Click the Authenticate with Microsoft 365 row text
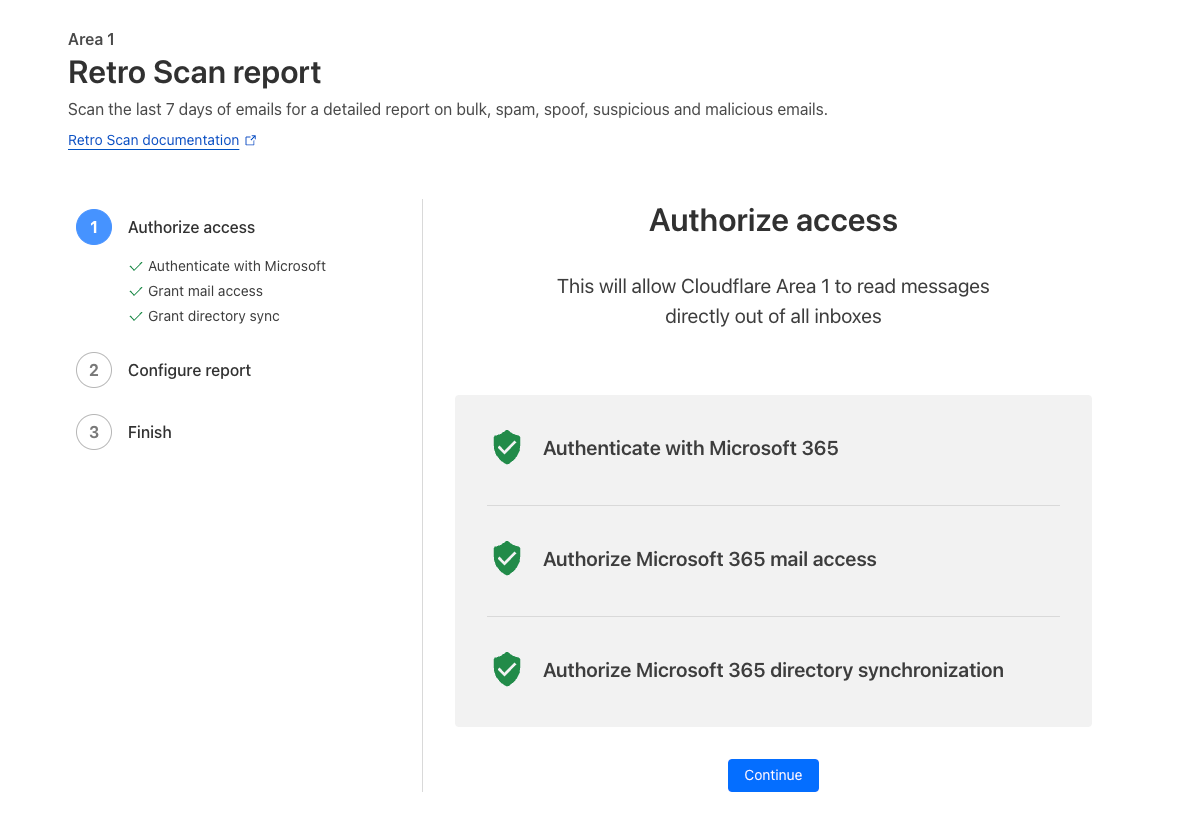Screen dimensions: 1177x825 coord(690,448)
